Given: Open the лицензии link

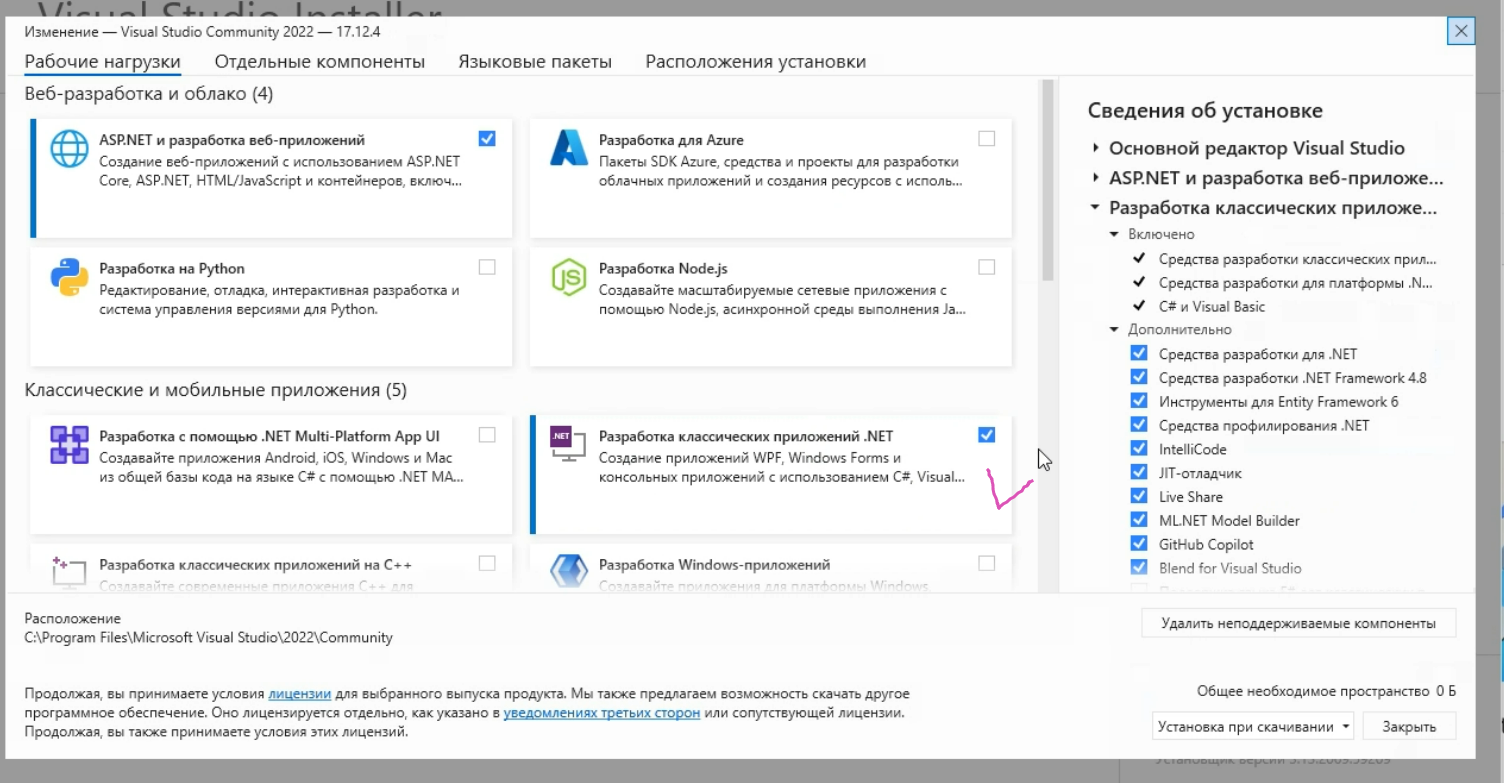Looking at the screenshot, I should (x=299, y=693).
